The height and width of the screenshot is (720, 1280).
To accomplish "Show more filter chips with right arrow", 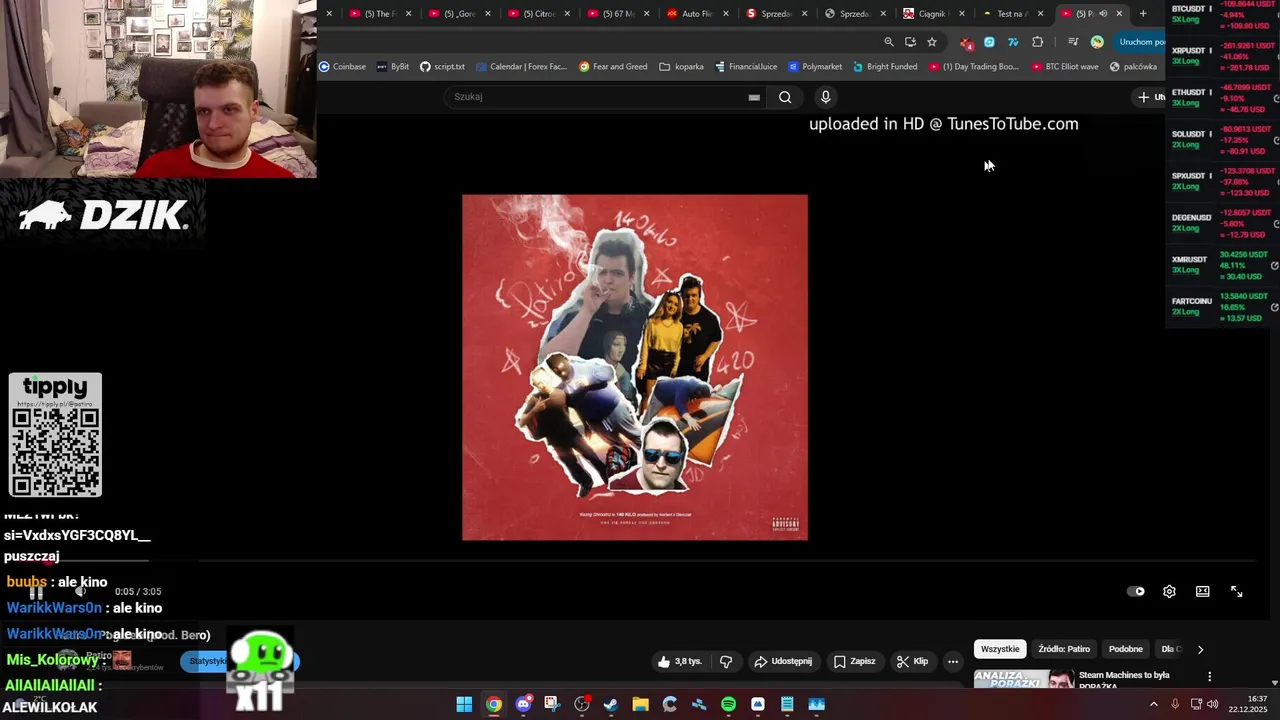I will click(x=1201, y=649).
